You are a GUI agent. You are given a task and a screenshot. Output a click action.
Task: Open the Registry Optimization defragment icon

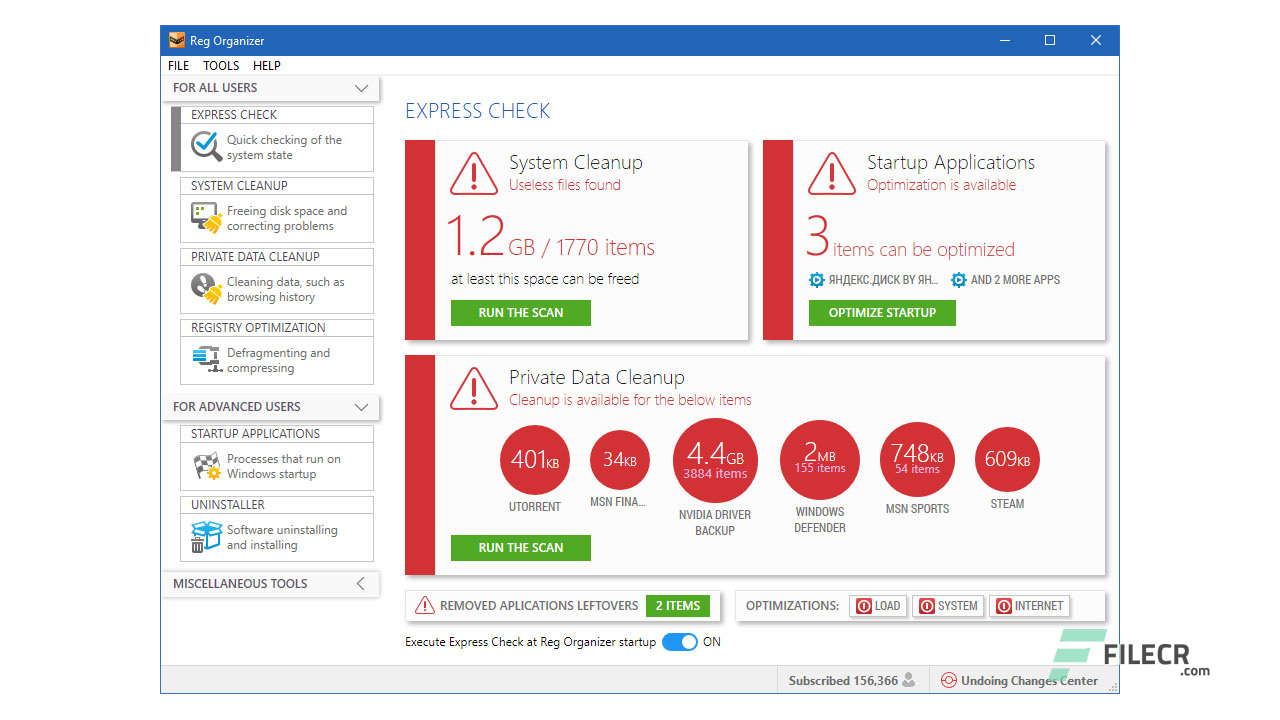tap(206, 360)
